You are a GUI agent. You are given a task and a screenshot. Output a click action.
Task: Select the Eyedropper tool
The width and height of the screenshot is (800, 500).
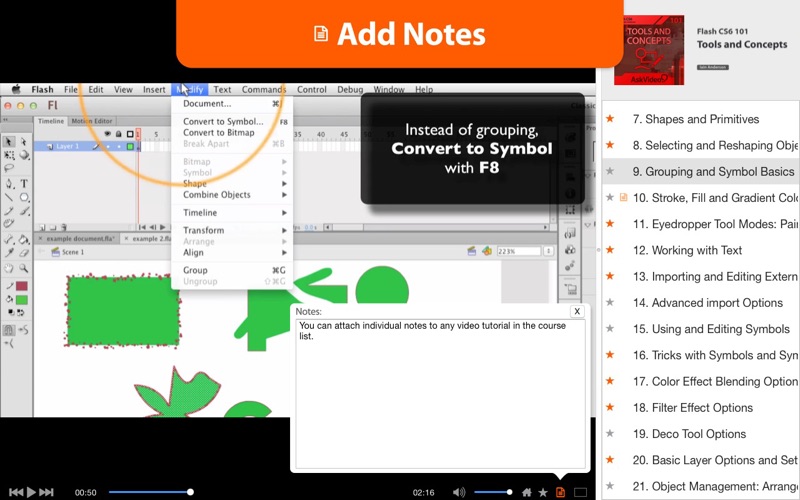click(x=9, y=253)
